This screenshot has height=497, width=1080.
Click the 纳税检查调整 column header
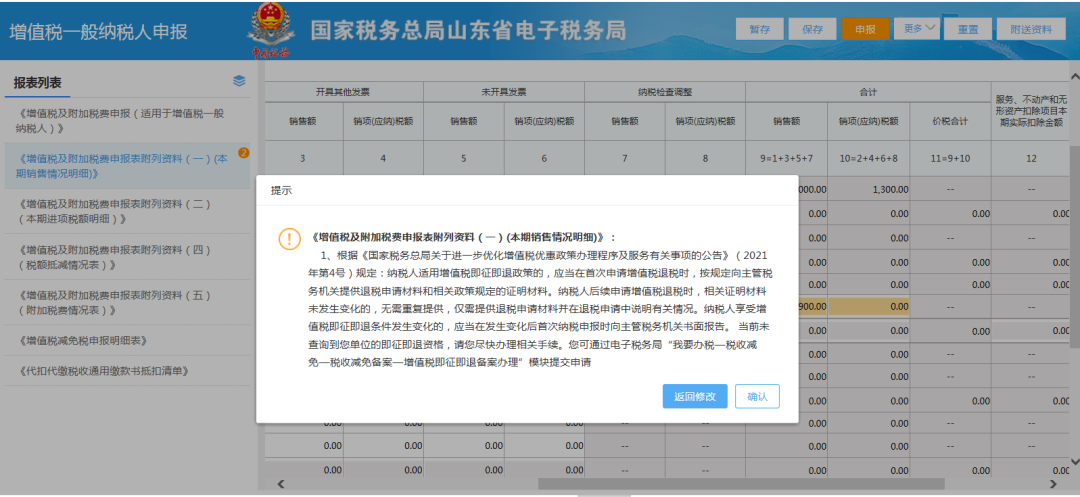click(x=665, y=92)
